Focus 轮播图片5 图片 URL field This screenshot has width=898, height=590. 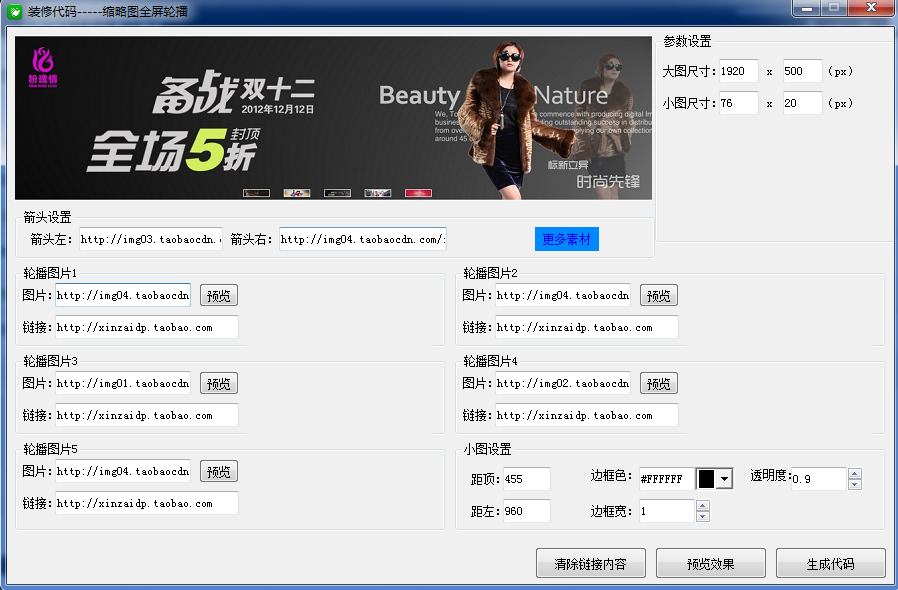(x=123, y=471)
